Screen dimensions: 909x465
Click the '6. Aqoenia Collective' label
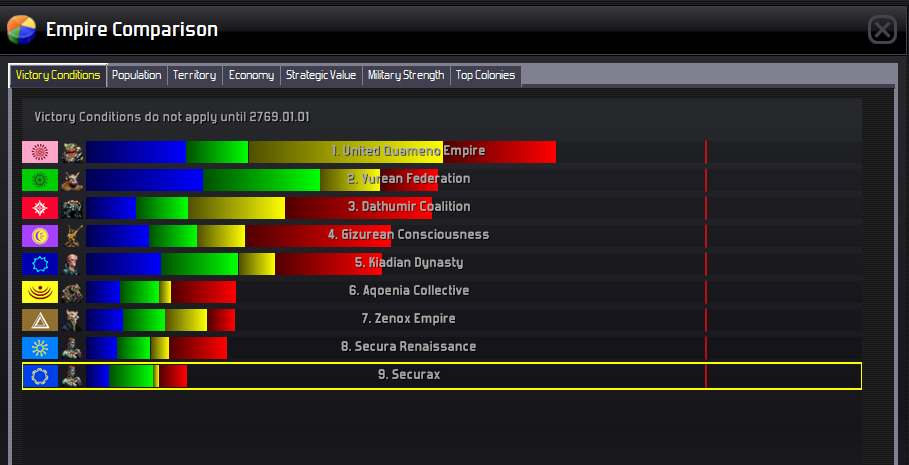pos(409,290)
